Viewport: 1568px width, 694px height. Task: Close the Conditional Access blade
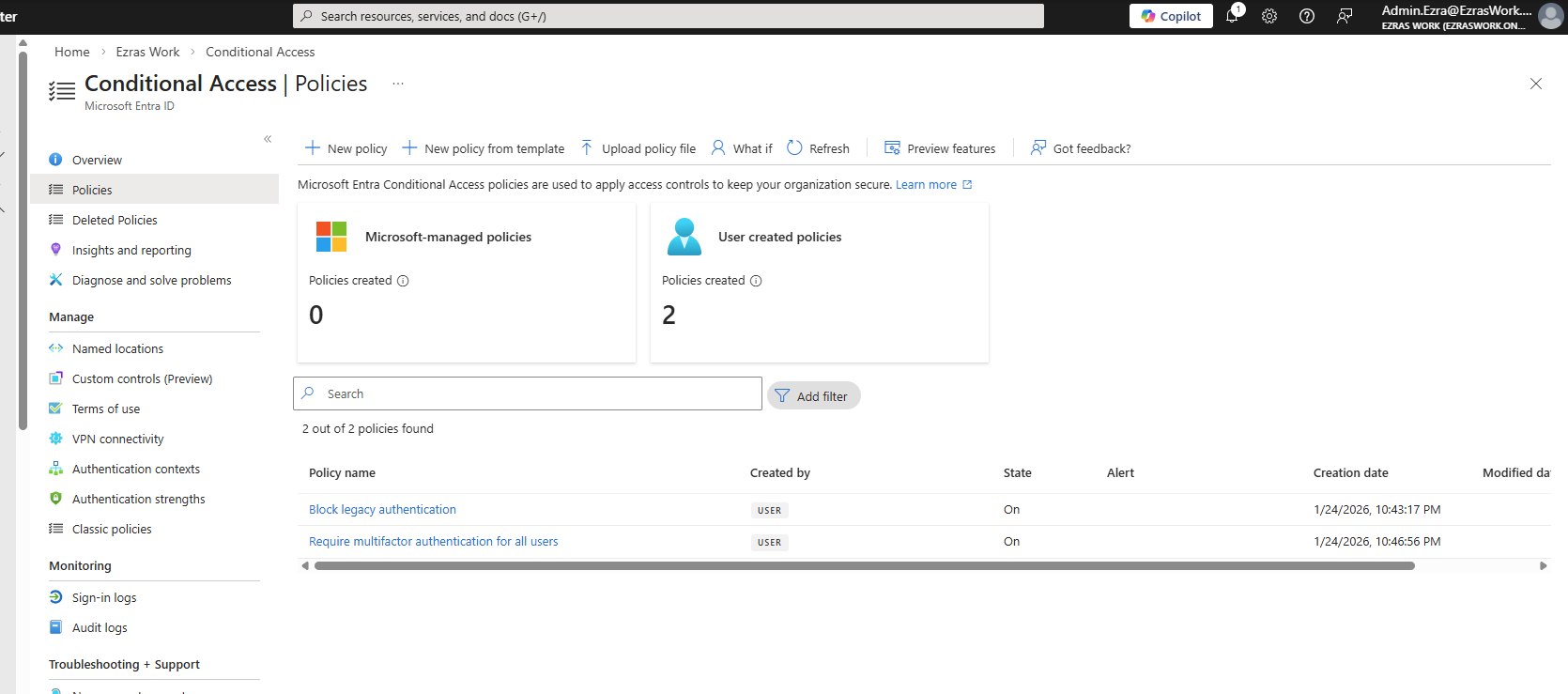click(x=1536, y=84)
